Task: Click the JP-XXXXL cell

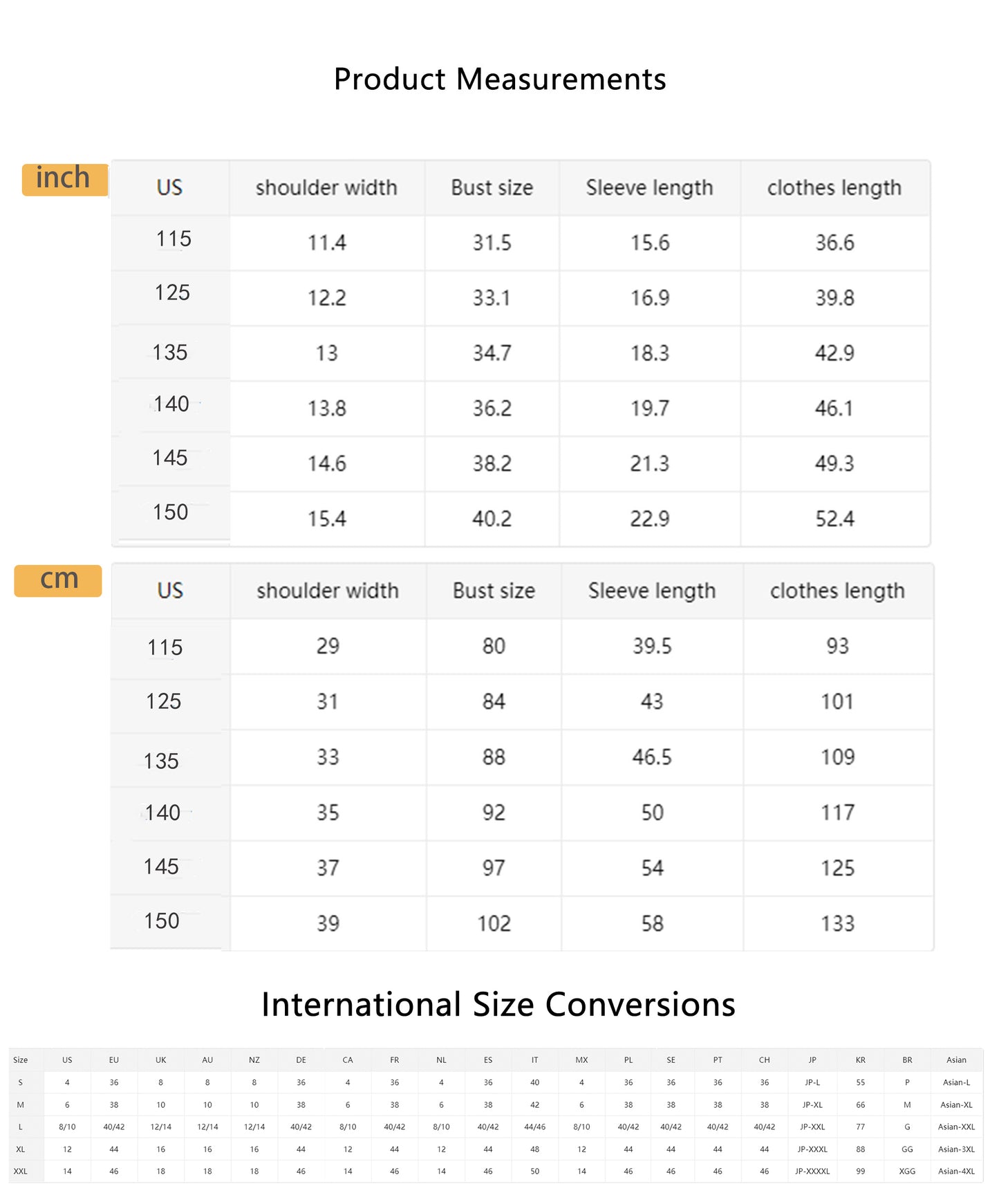Action: pyautogui.click(x=812, y=1171)
